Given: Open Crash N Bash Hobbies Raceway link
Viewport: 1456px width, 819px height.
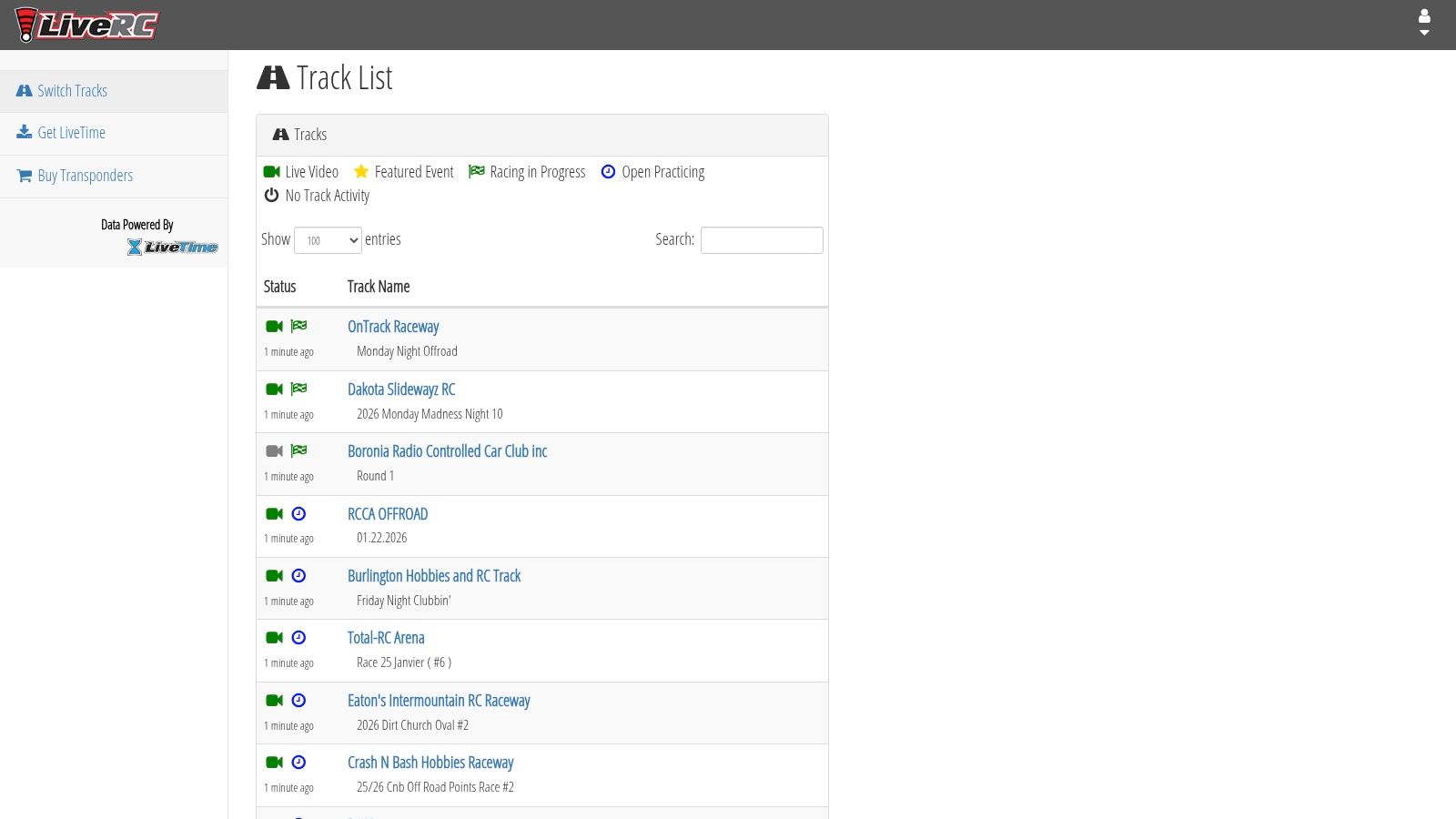Looking at the screenshot, I should [x=430, y=763].
